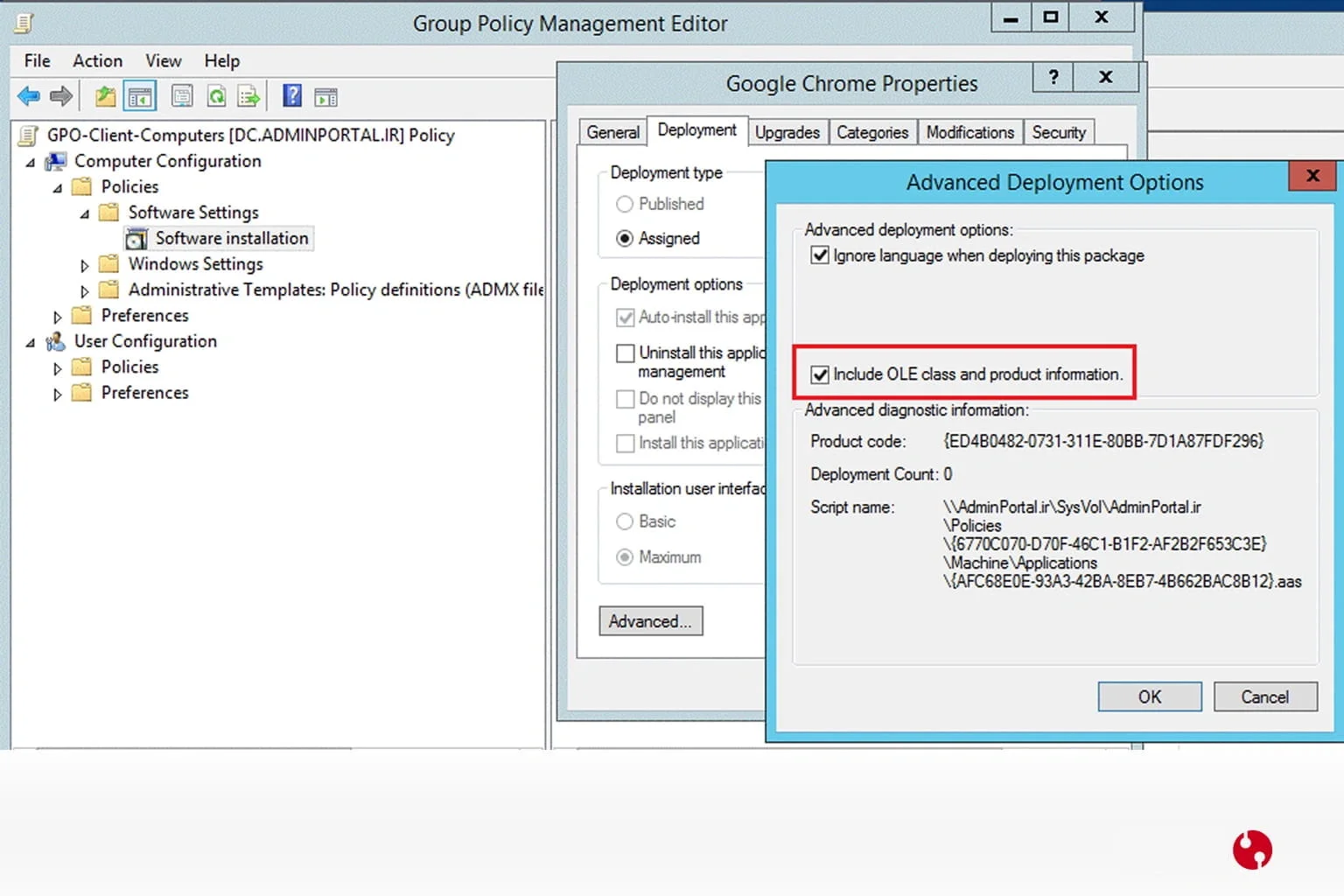The width and height of the screenshot is (1344, 896).
Task: Click OK in Advanced Deployment Options
Action: click(x=1150, y=697)
